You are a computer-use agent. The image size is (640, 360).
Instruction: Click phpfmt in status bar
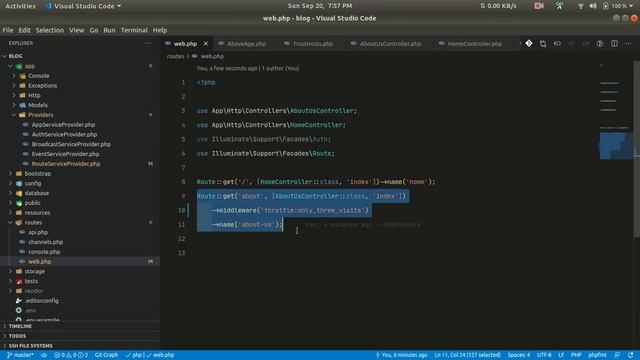[597, 355]
